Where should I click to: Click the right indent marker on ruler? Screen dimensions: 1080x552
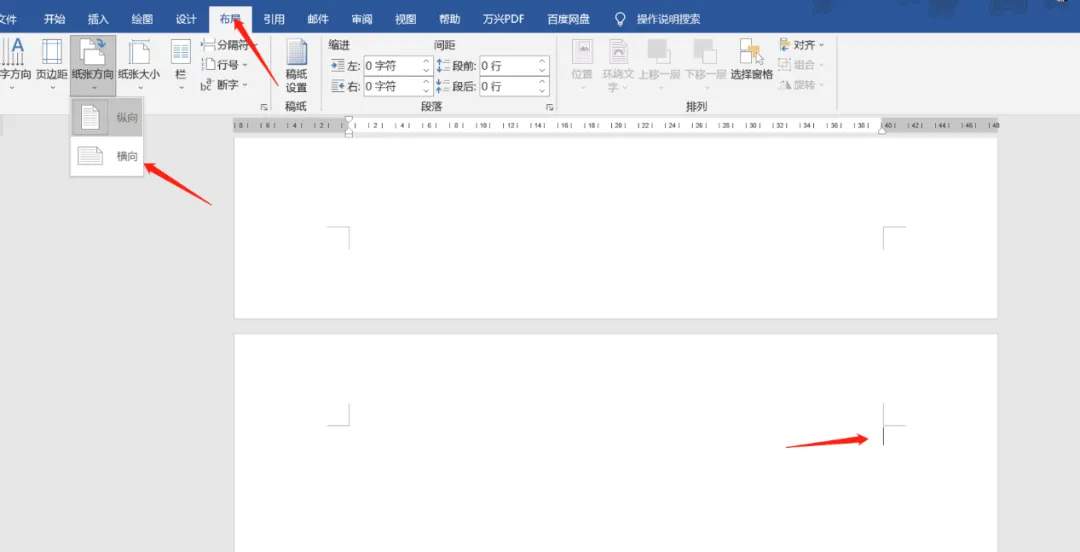coord(882,129)
